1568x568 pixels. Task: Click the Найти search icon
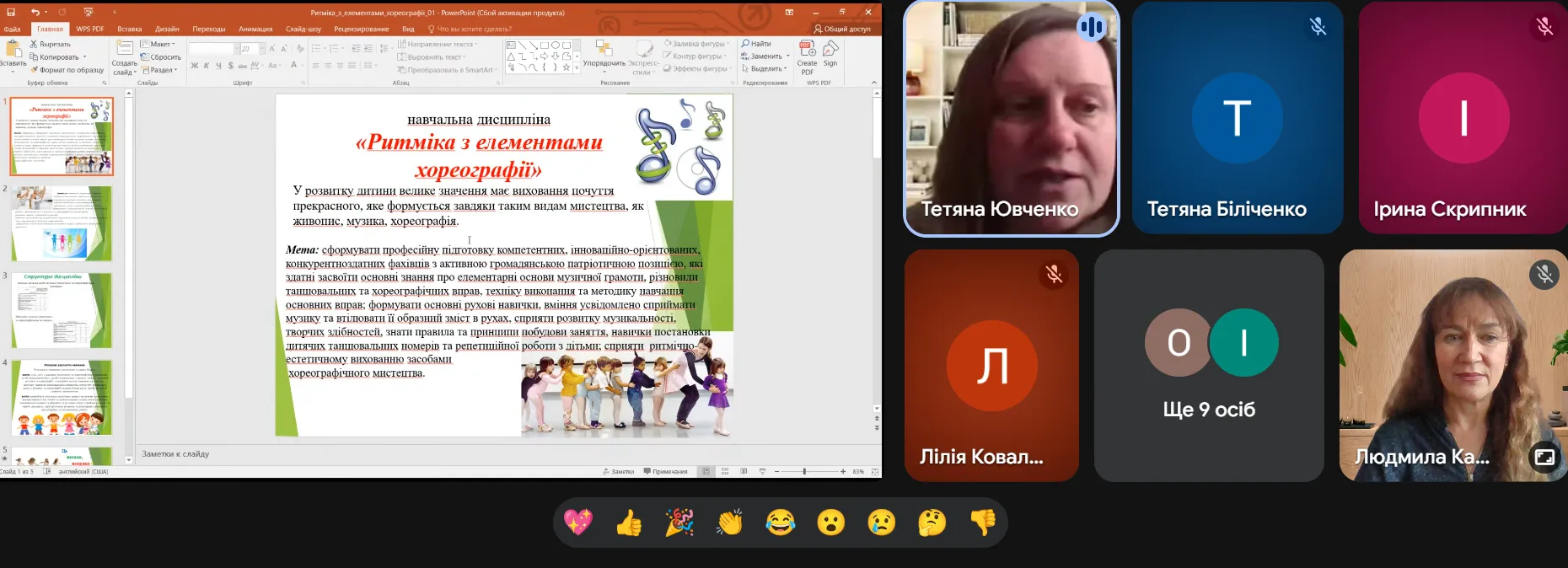coord(756,44)
